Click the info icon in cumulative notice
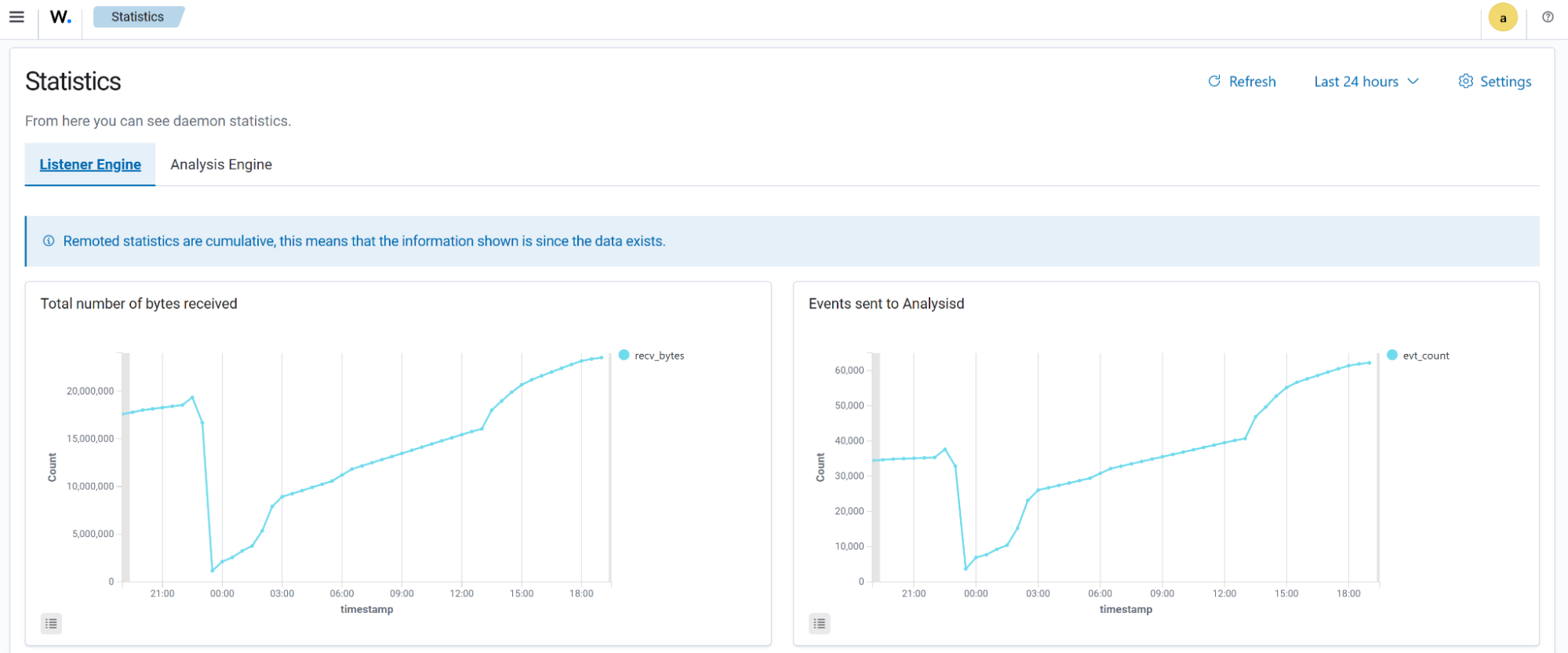Image resolution: width=1568 pixels, height=653 pixels. tap(49, 241)
